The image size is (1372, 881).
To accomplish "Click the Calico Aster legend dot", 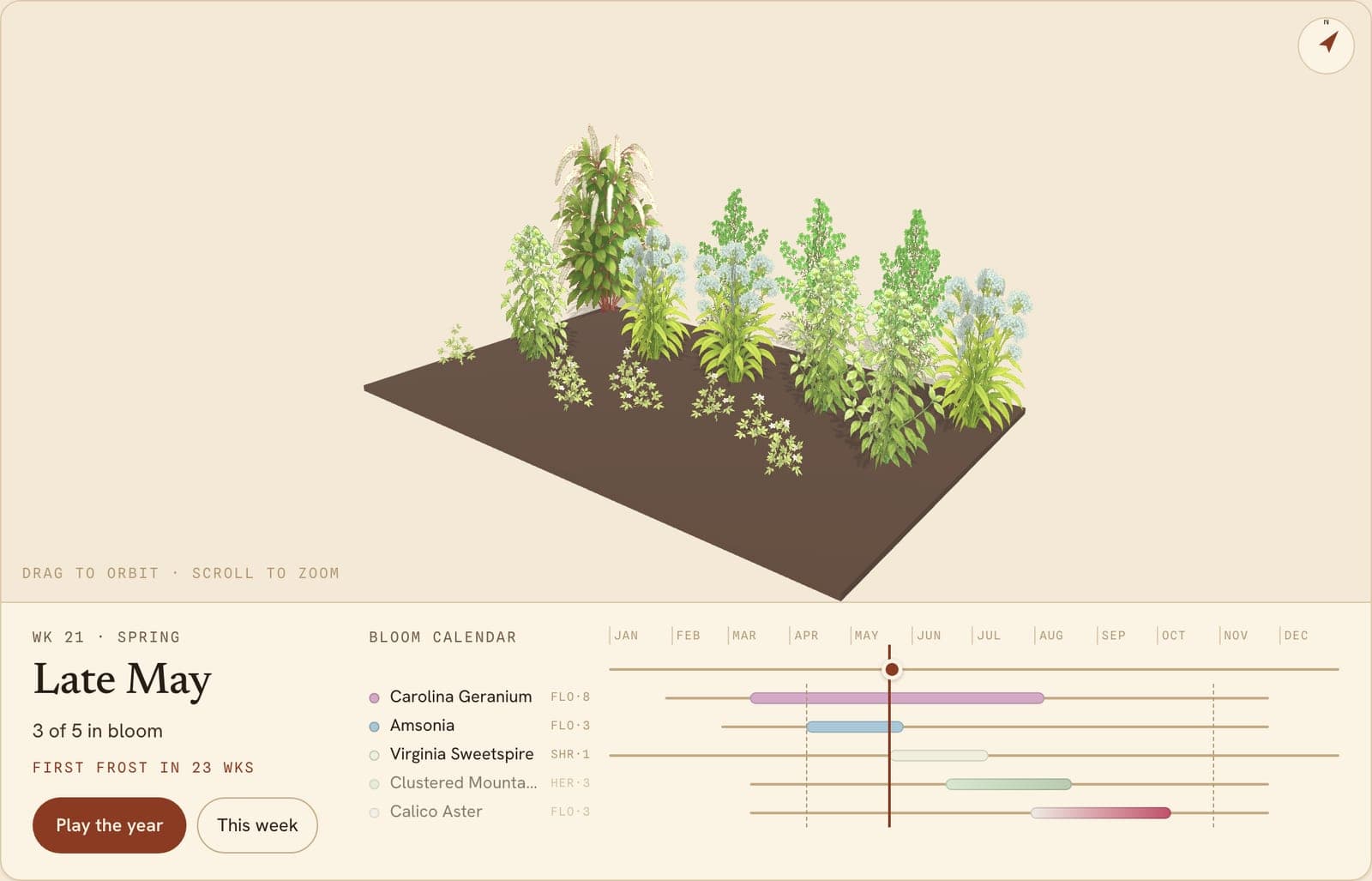I will tap(374, 812).
